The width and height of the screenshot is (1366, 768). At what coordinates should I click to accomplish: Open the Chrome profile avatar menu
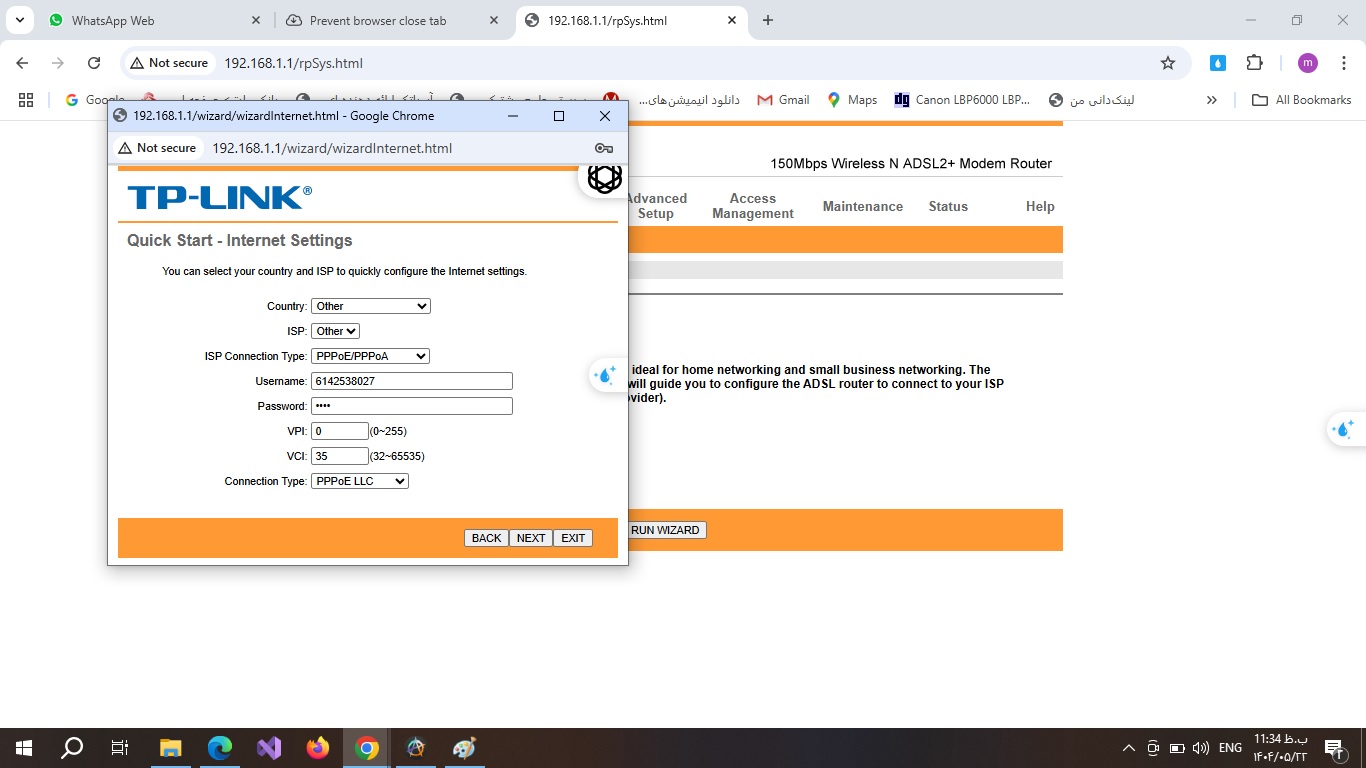pos(1307,63)
